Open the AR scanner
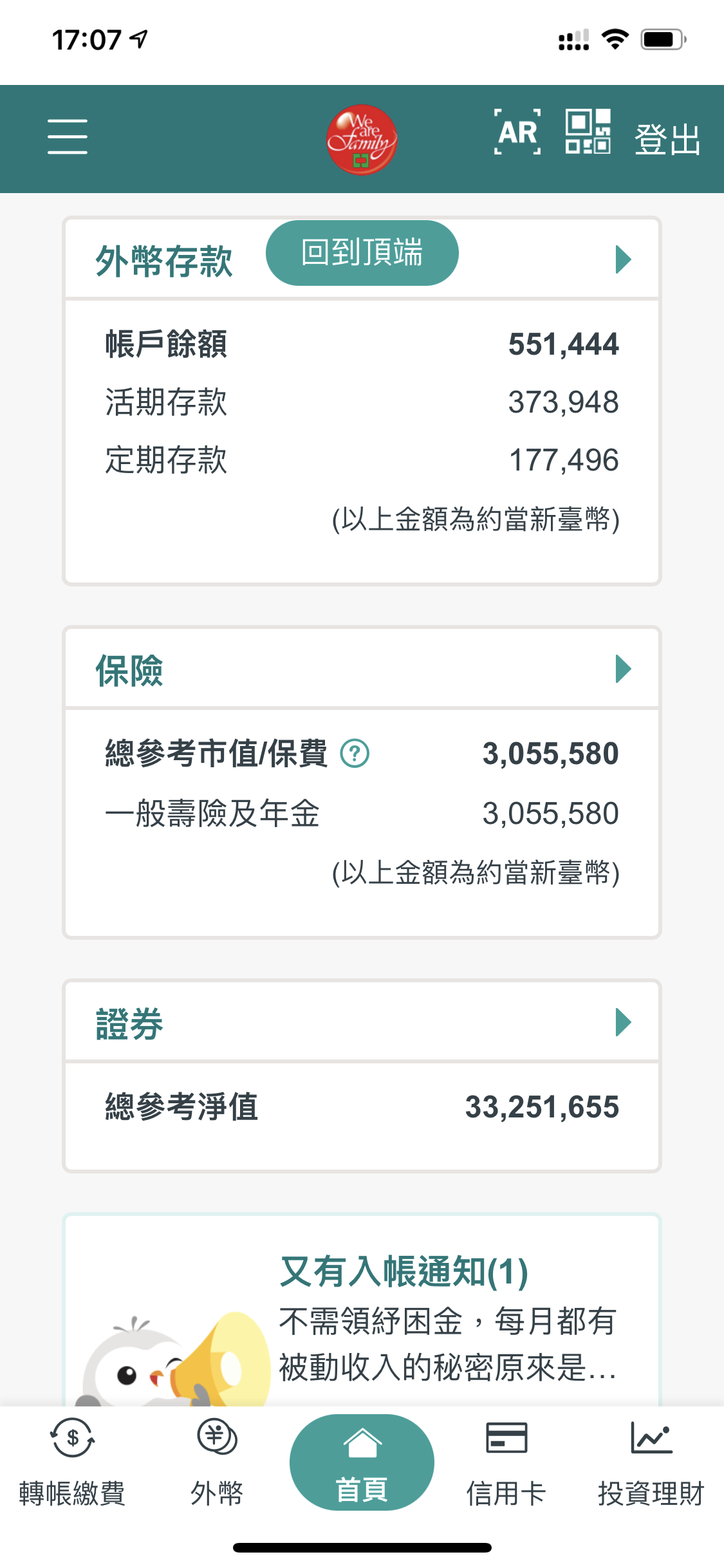The height and width of the screenshot is (1568, 724). [x=517, y=133]
